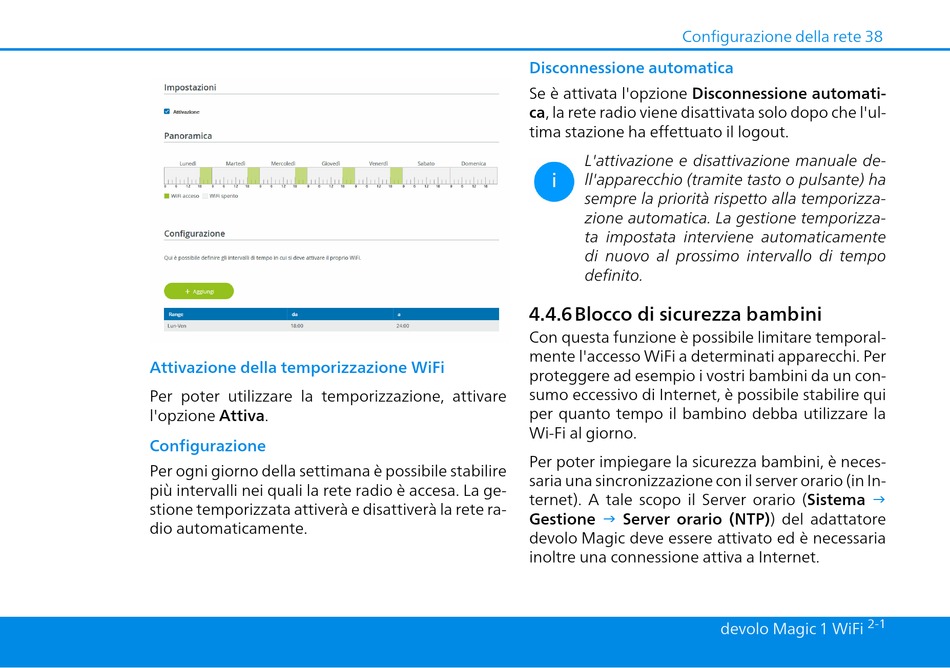Click the Giovedì day label

(331, 164)
